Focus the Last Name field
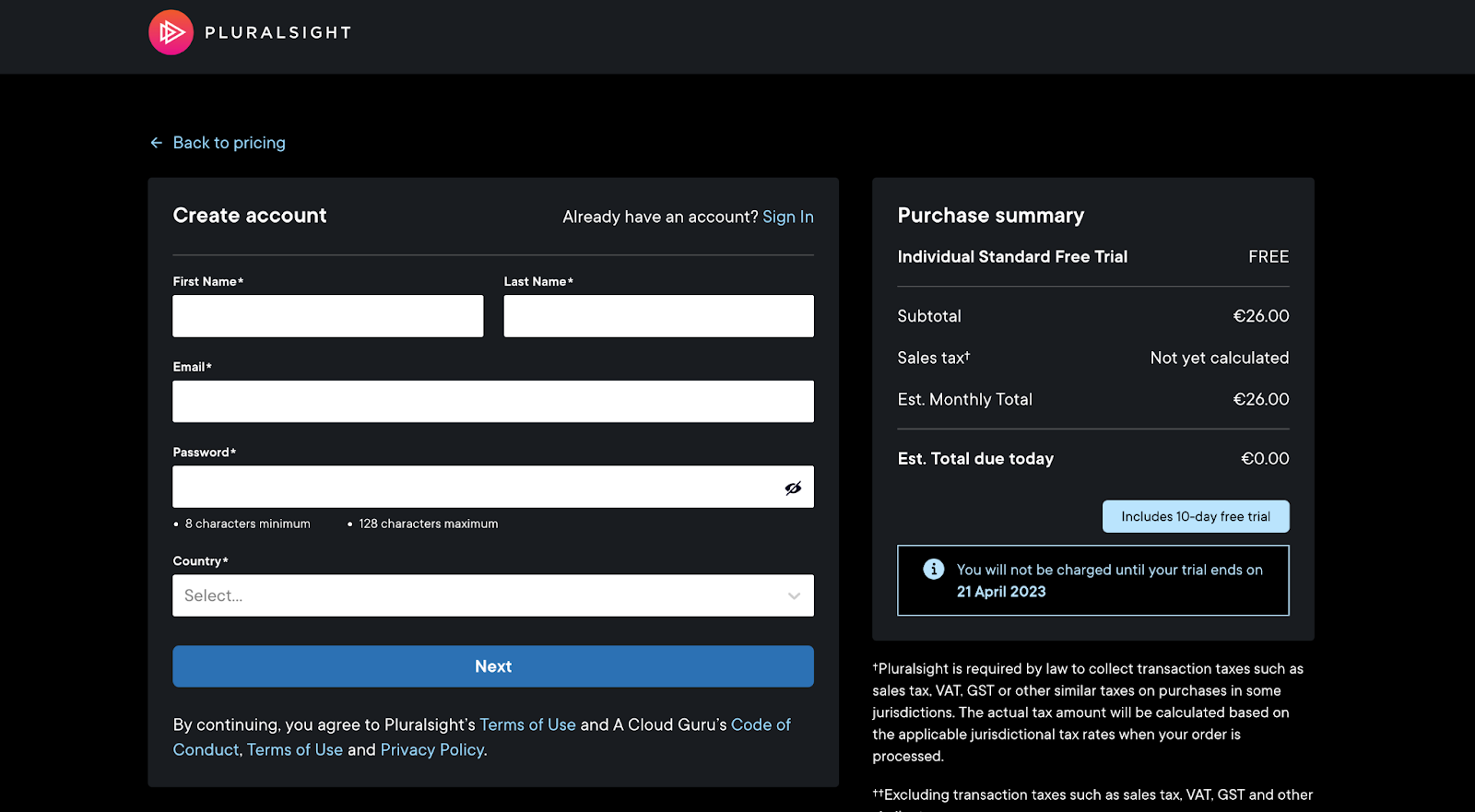 (x=659, y=316)
